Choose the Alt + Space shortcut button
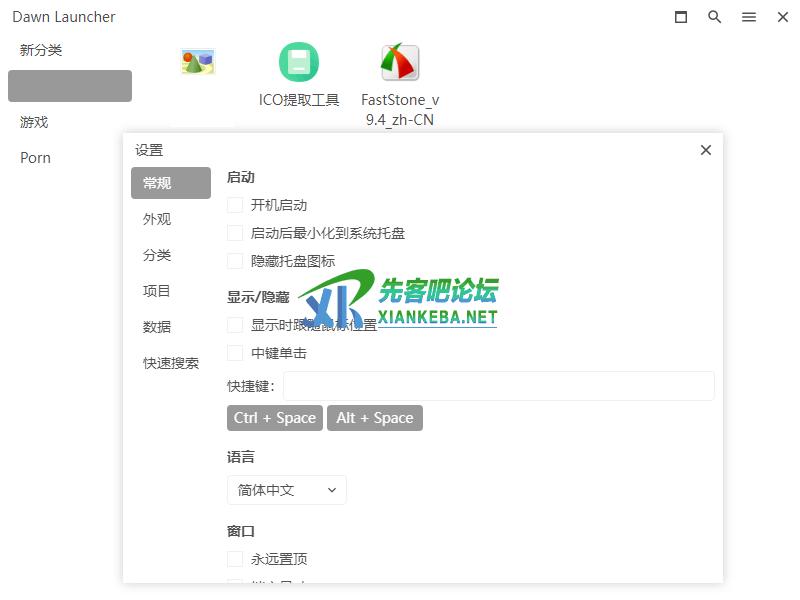The width and height of the screenshot is (800, 600). 375,418
